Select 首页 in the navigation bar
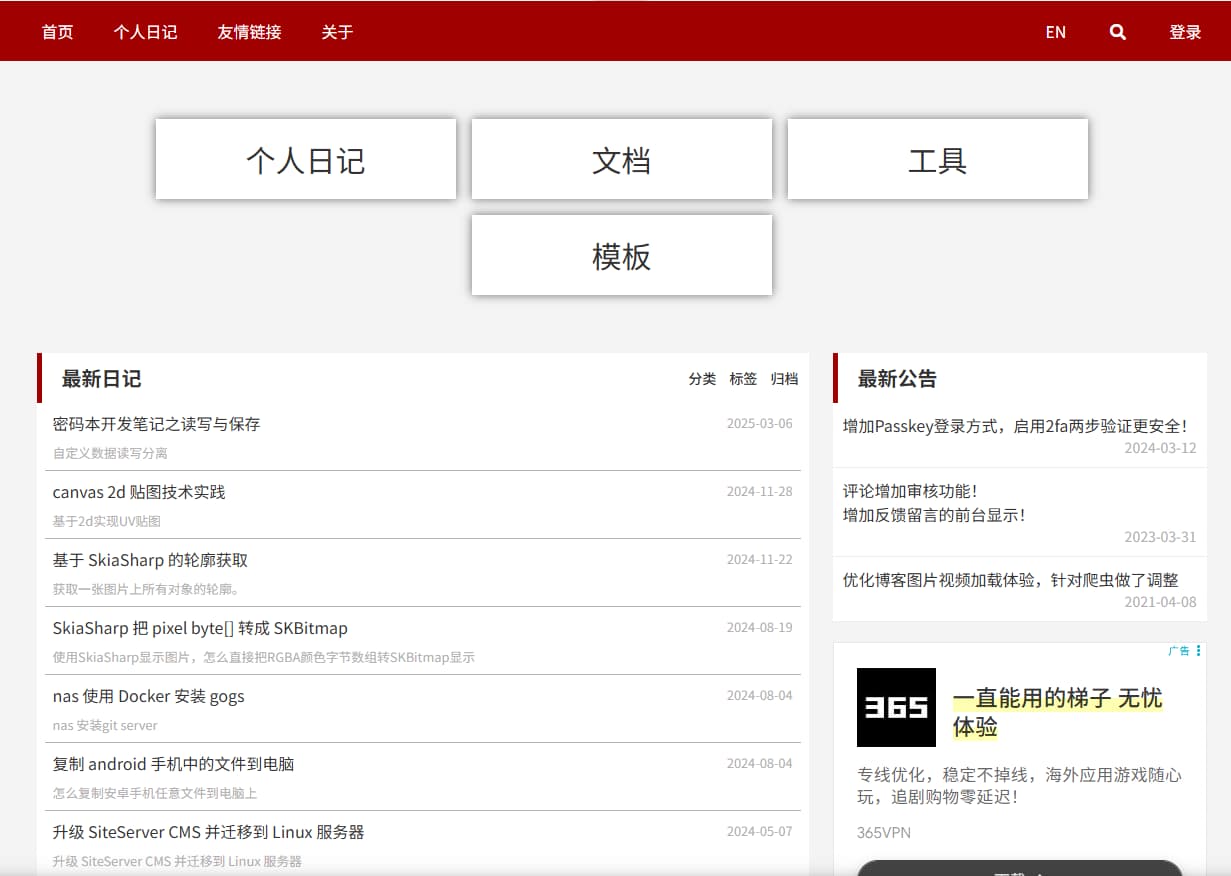This screenshot has width=1231, height=876. point(56,31)
